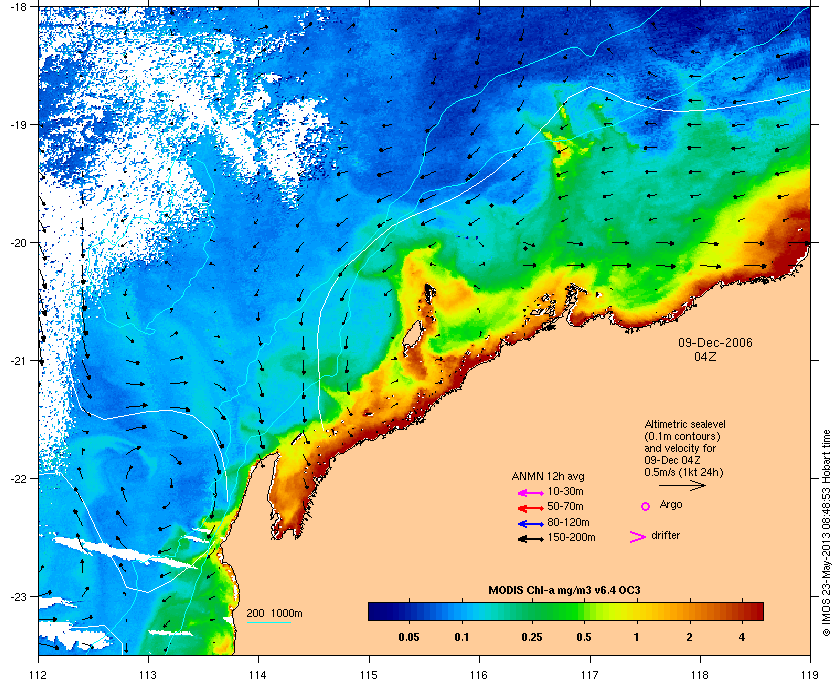840x680 pixels.
Task: Click the longitude label 119
Action: 810,675
